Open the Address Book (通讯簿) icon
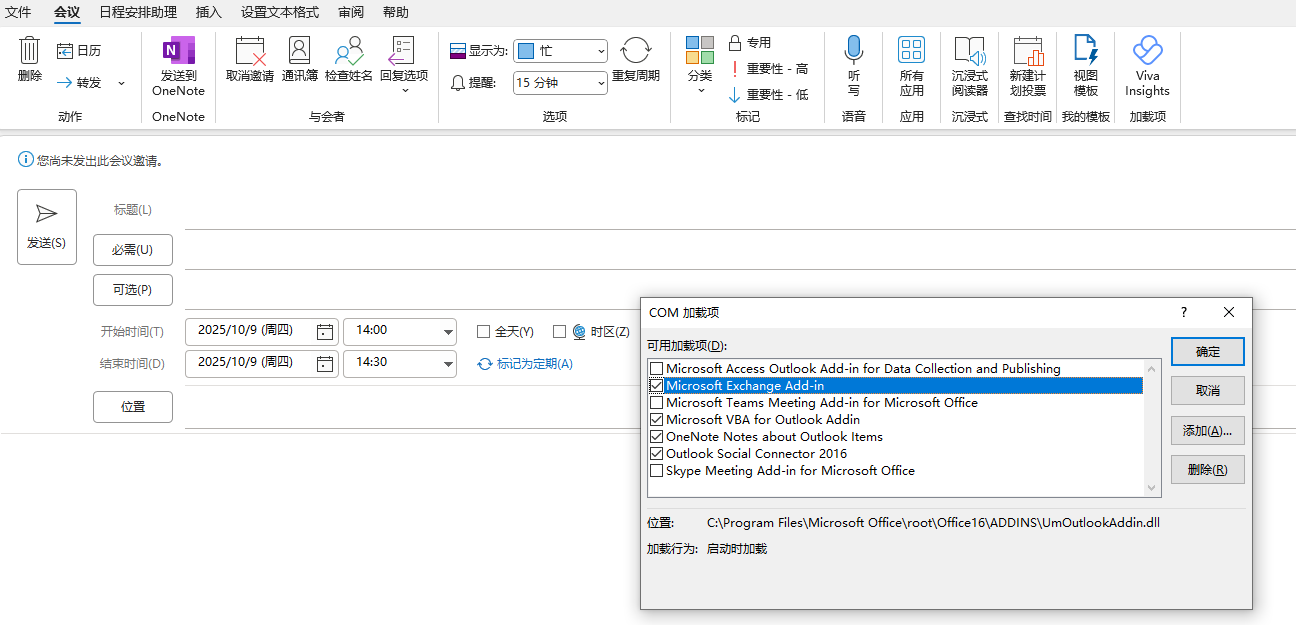This screenshot has height=625, width=1296. 299,52
